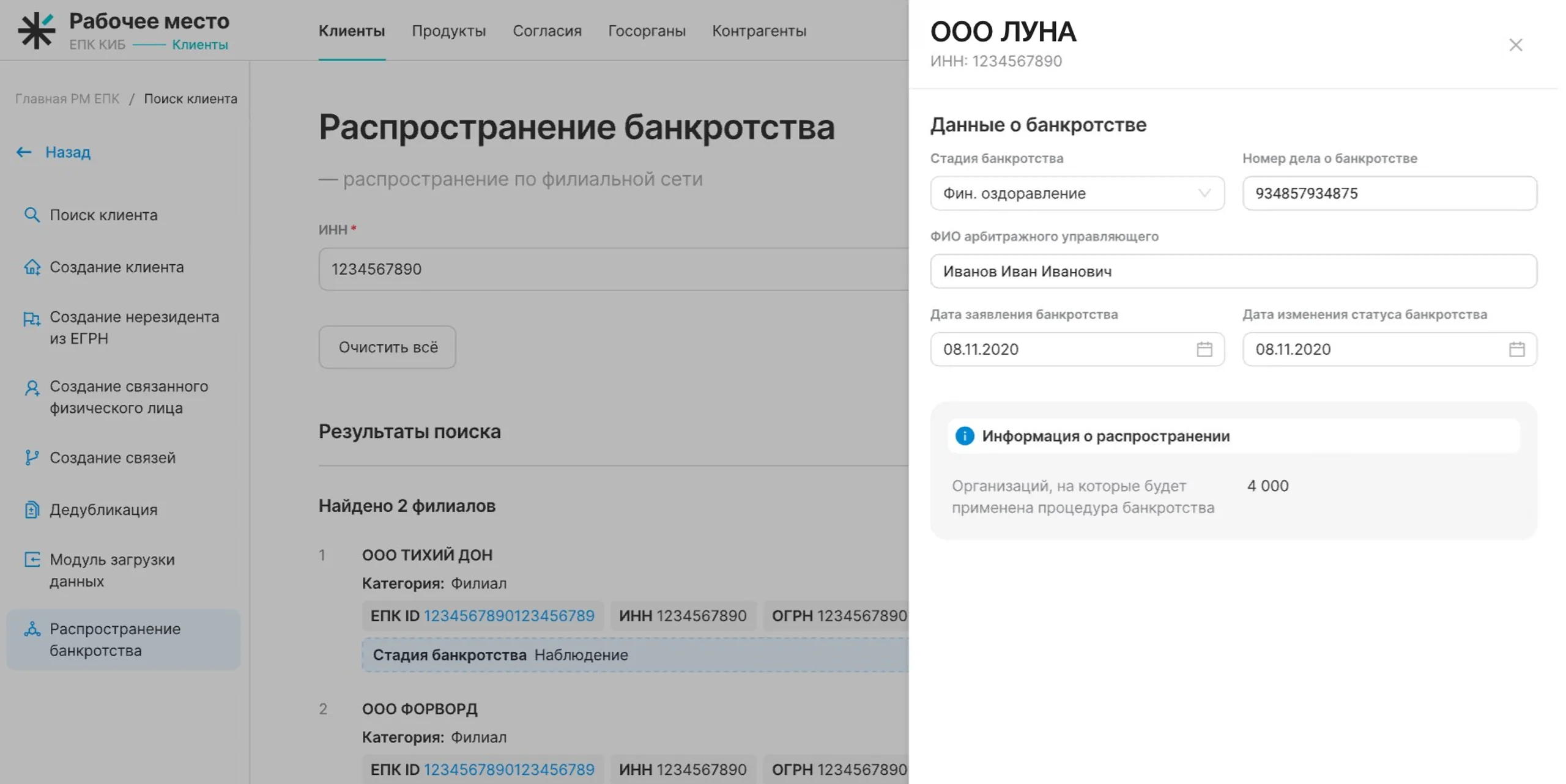1566x784 pixels.
Task: Go to the Госорганы tab
Action: tap(647, 31)
